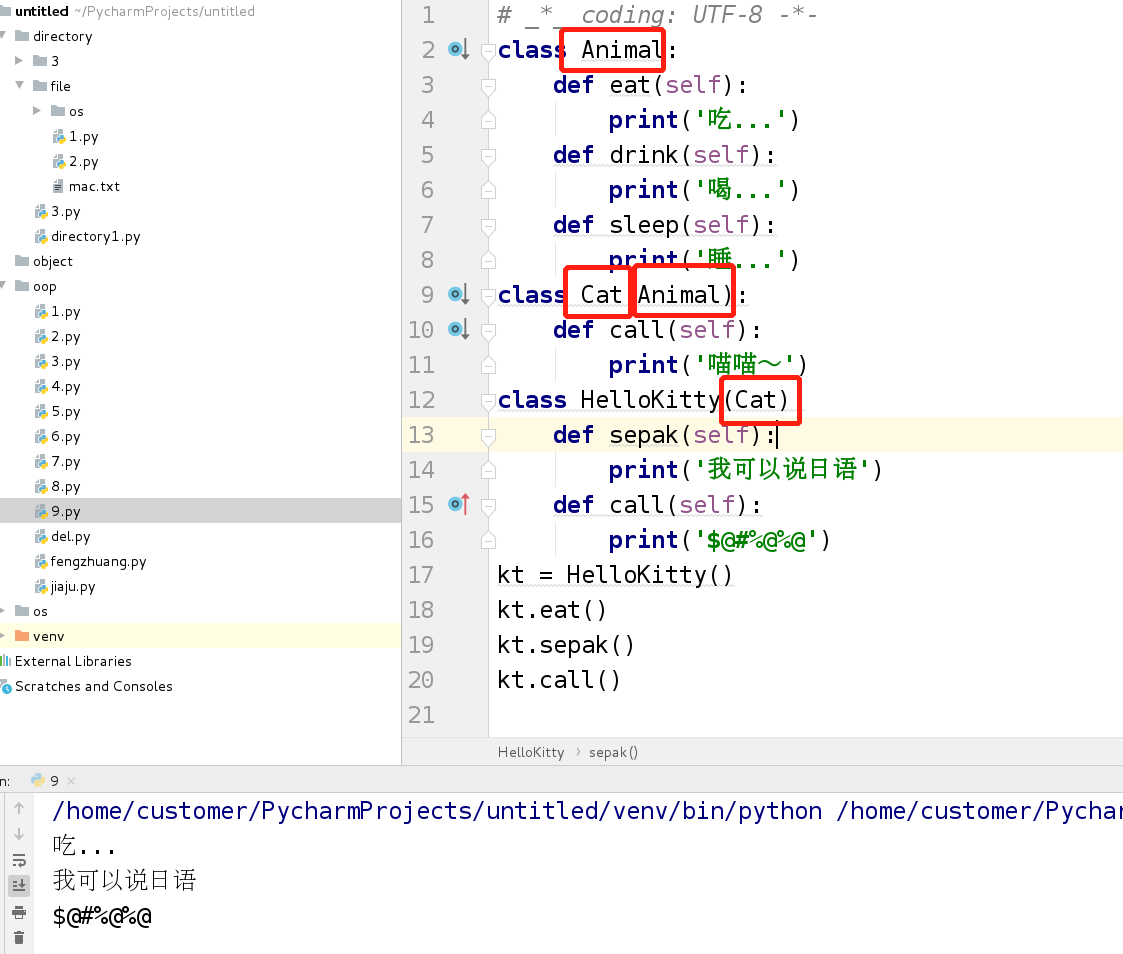Viewport: 1123px width, 954px height.
Task: Open 6.py in the oop folder
Action: tap(57, 436)
